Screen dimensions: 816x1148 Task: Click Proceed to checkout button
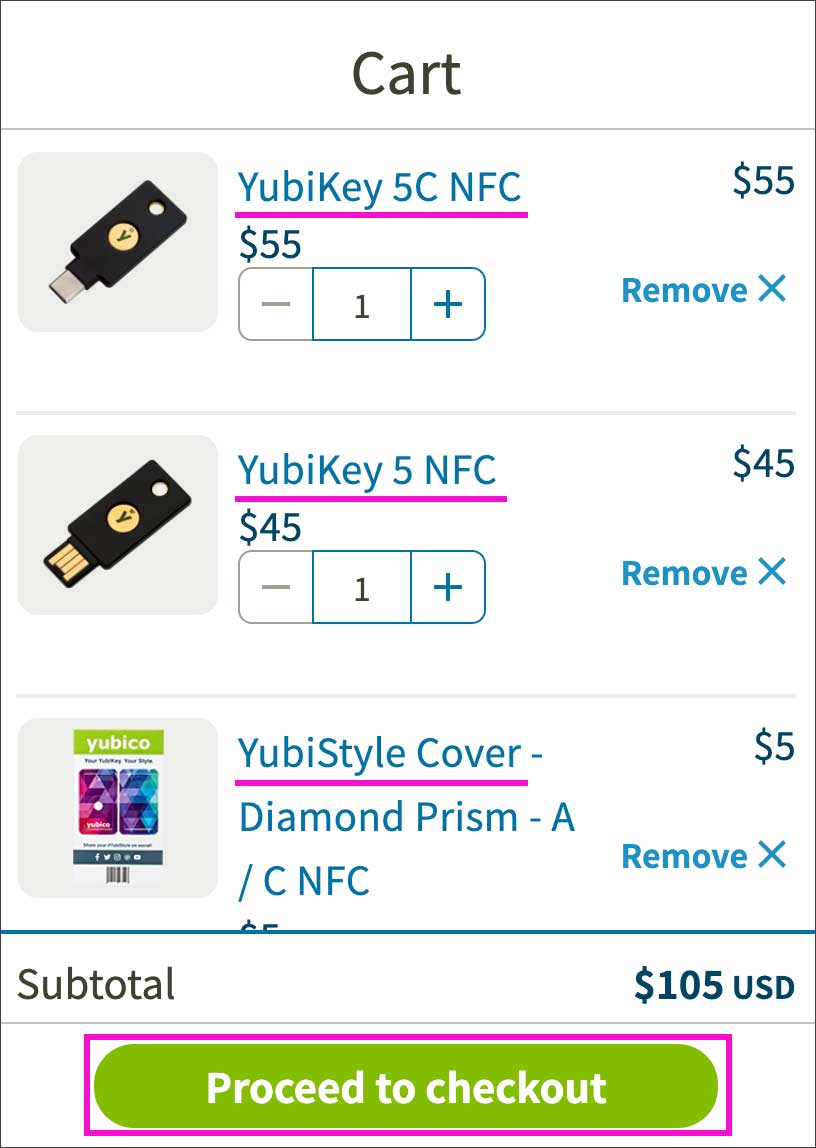point(406,1087)
